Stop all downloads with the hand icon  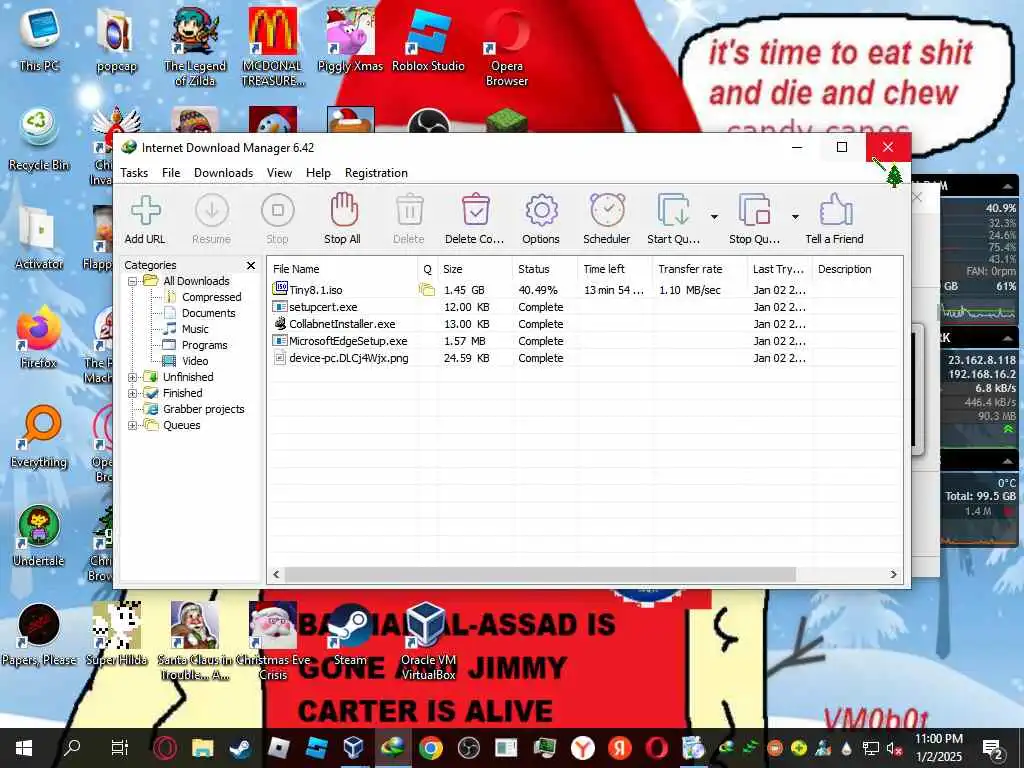pos(343,210)
